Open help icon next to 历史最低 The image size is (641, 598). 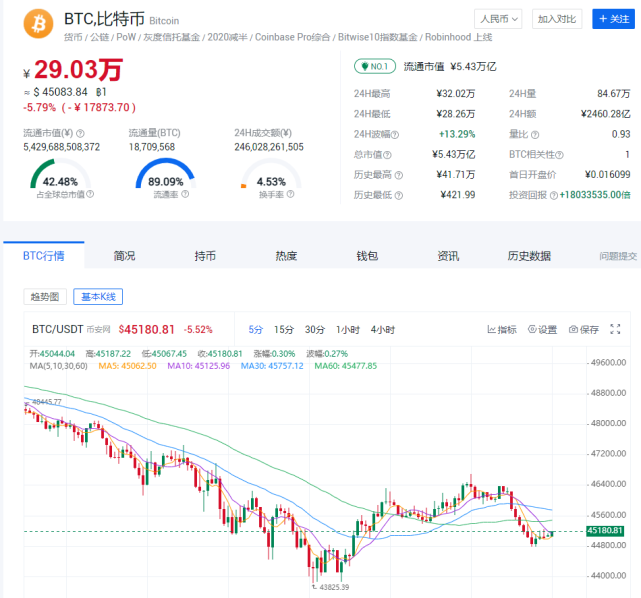399,195
